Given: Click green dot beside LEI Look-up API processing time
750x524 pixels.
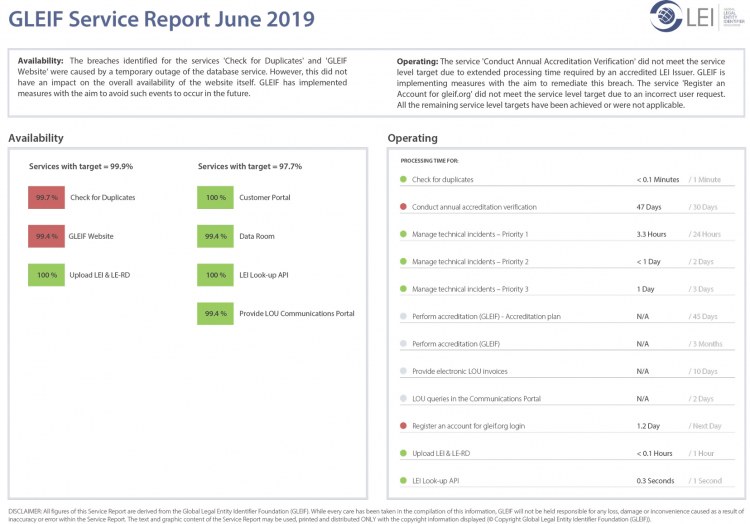Looking at the screenshot, I should 403,480.
